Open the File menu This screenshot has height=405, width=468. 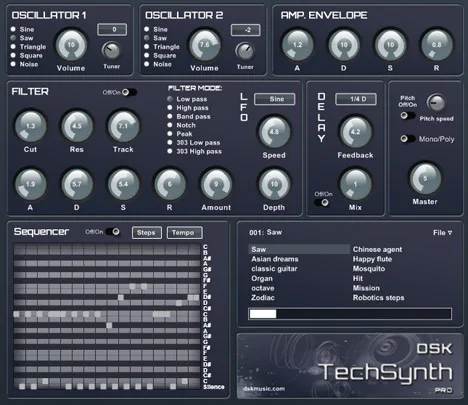(x=442, y=233)
